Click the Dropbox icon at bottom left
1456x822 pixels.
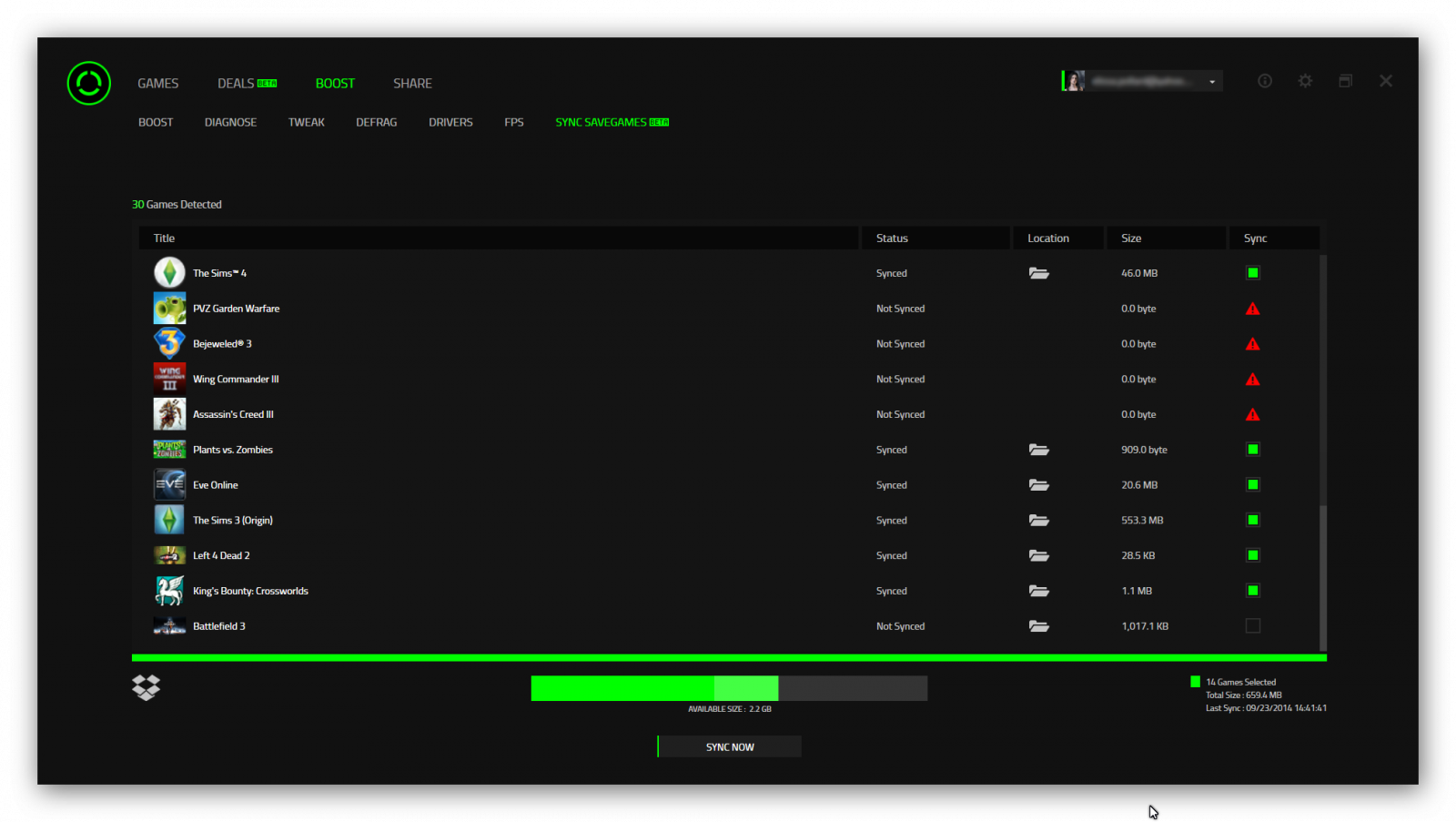(146, 687)
